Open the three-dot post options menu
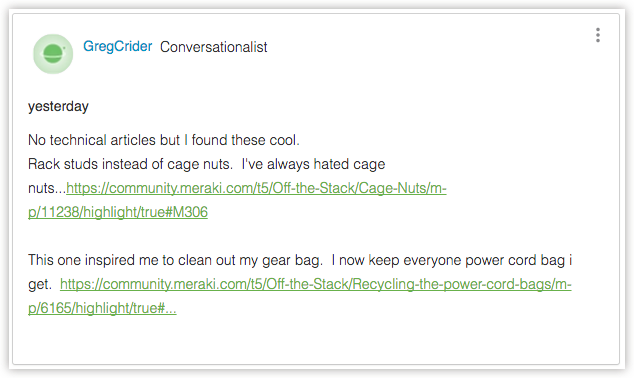The height and width of the screenshot is (378, 634). coord(598,35)
